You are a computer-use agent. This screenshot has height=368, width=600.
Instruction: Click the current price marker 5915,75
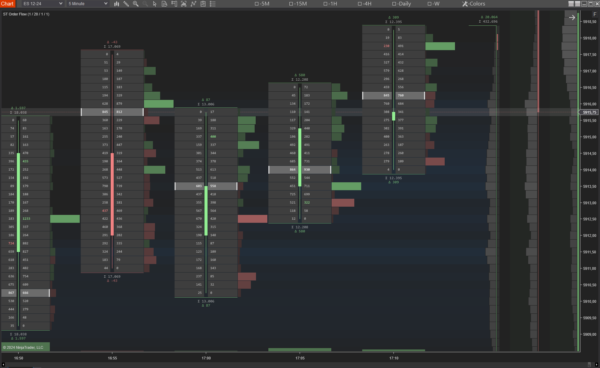pyautogui.click(x=589, y=112)
